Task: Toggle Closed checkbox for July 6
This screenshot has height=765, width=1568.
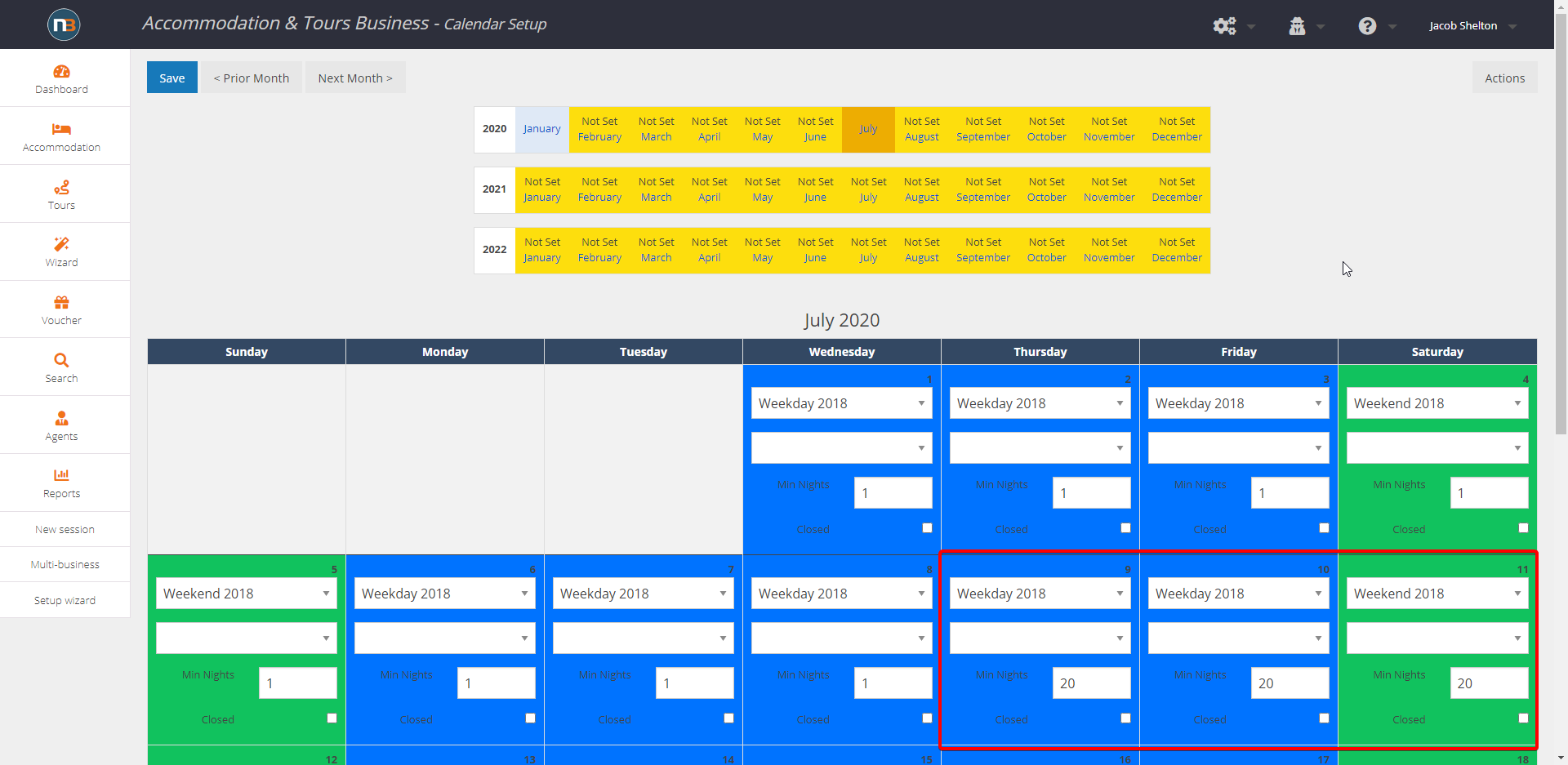Action: click(x=530, y=718)
